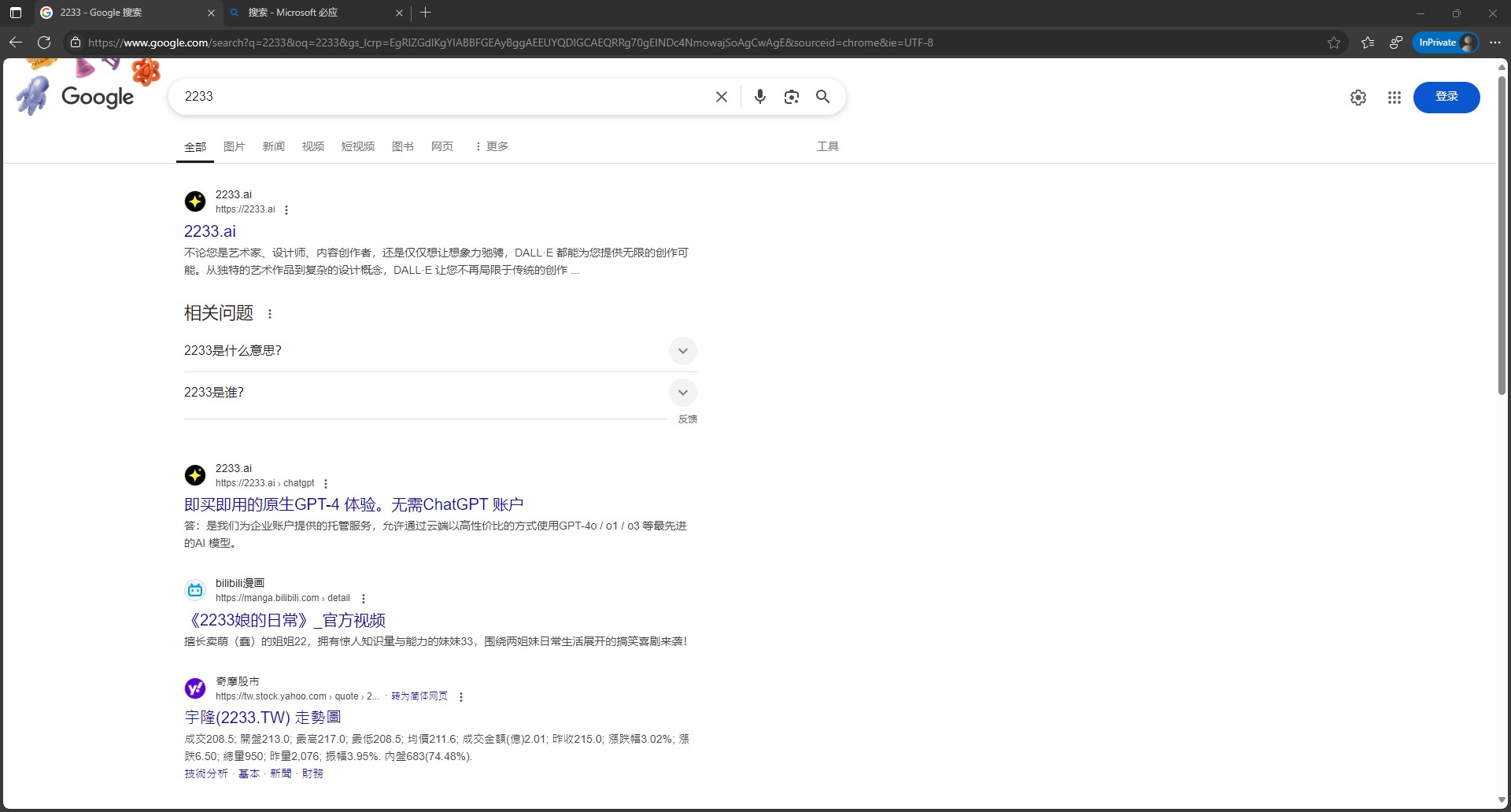Open 即买即用的原生GPT-4 体验 result link
Viewport: 1511px width, 812px height.
click(x=354, y=504)
